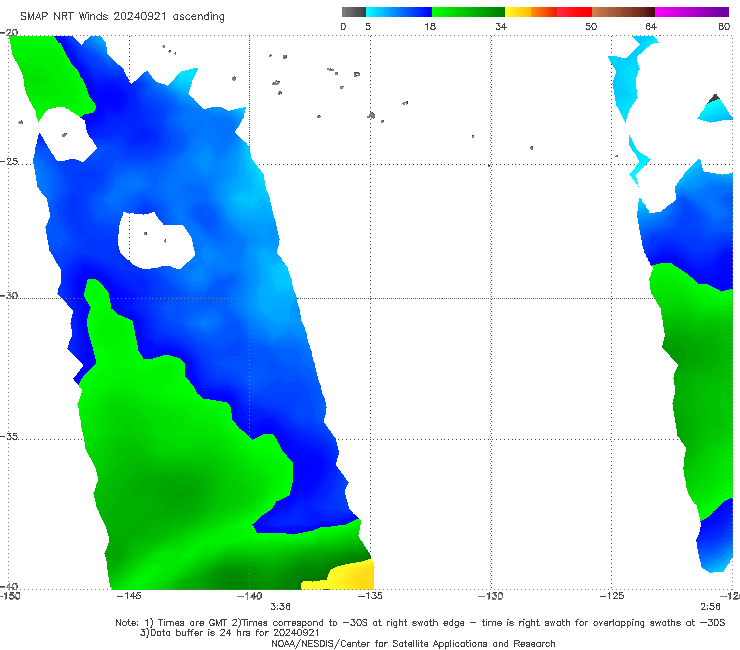Click the white data gap inside the blue swath

tap(156, 241)
